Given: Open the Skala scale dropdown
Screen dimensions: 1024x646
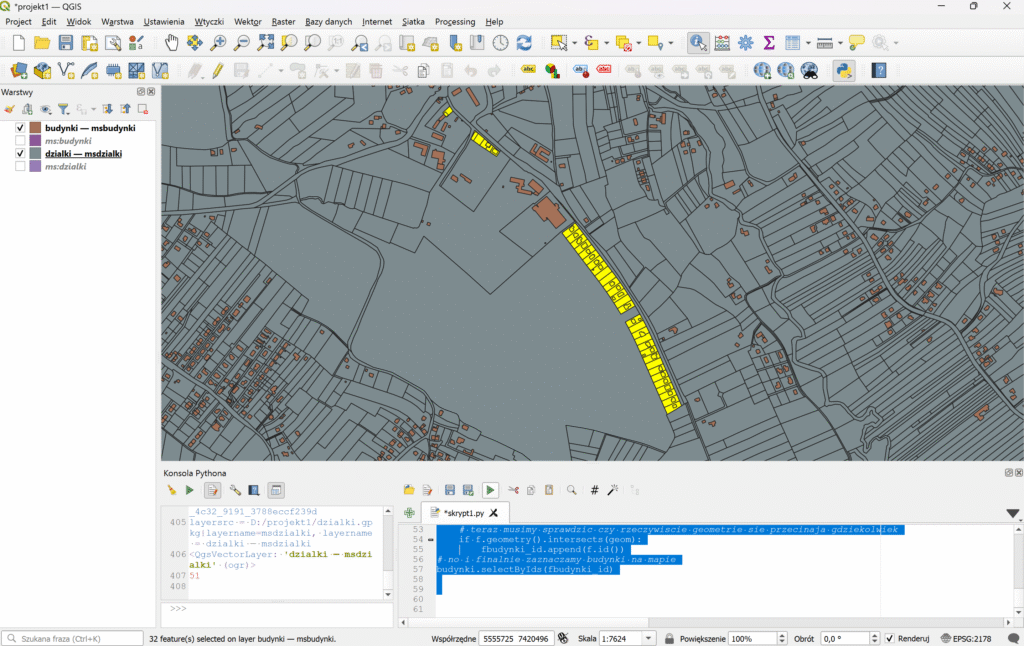Looking at the screenshot, I should pos(650,638).
